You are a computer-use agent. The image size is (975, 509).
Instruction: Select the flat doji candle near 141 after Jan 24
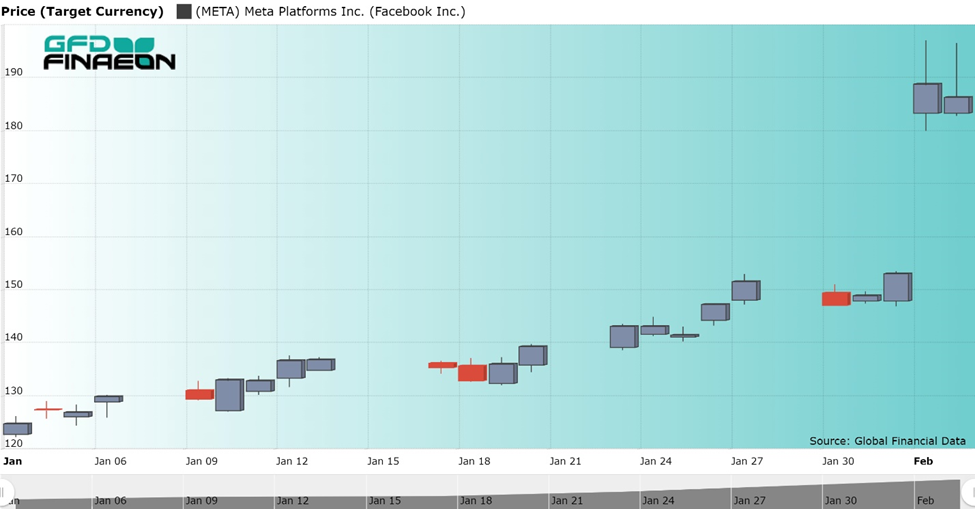point(684,336)
